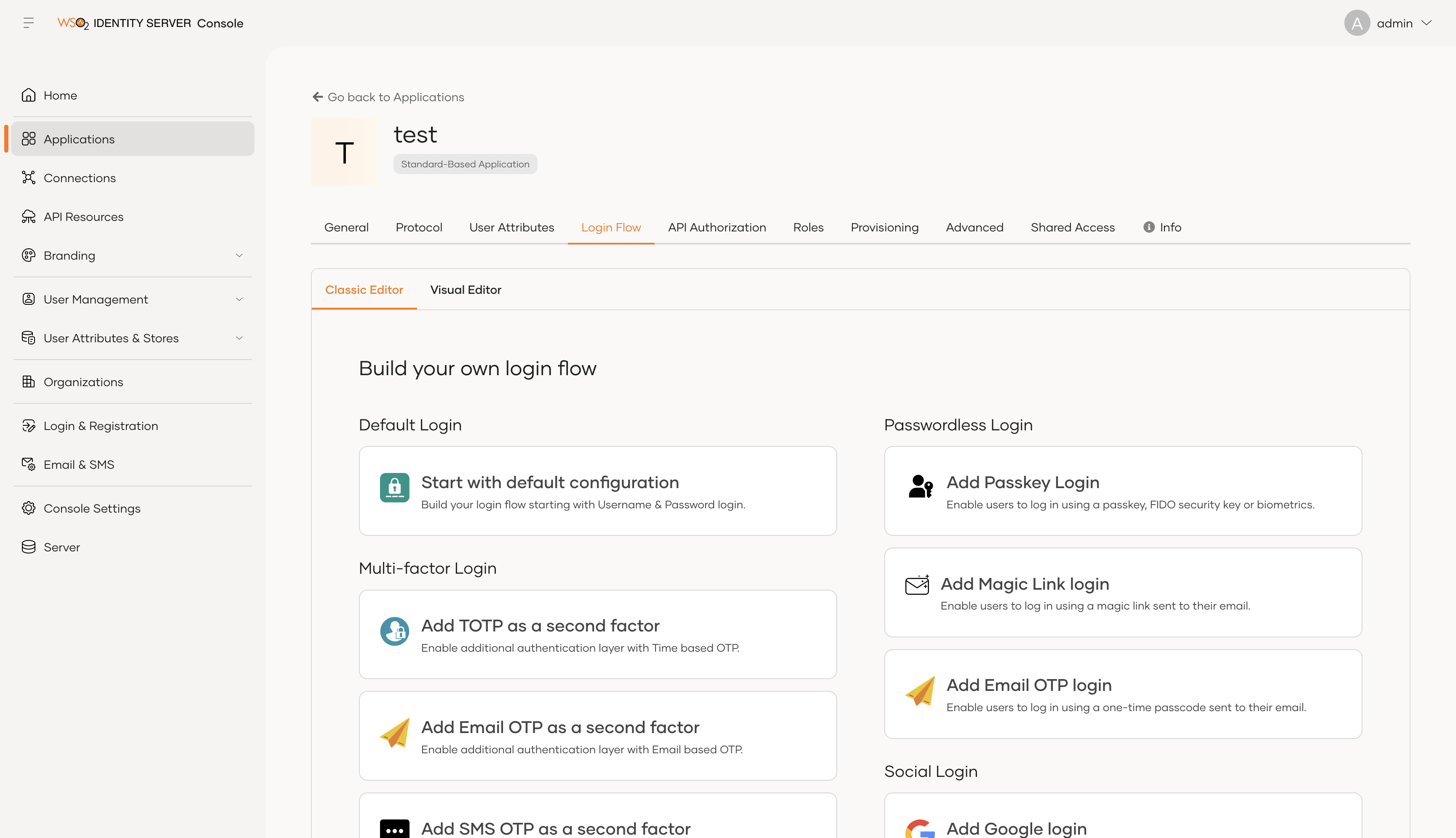Click the Organizations building icon

[28, 381]
